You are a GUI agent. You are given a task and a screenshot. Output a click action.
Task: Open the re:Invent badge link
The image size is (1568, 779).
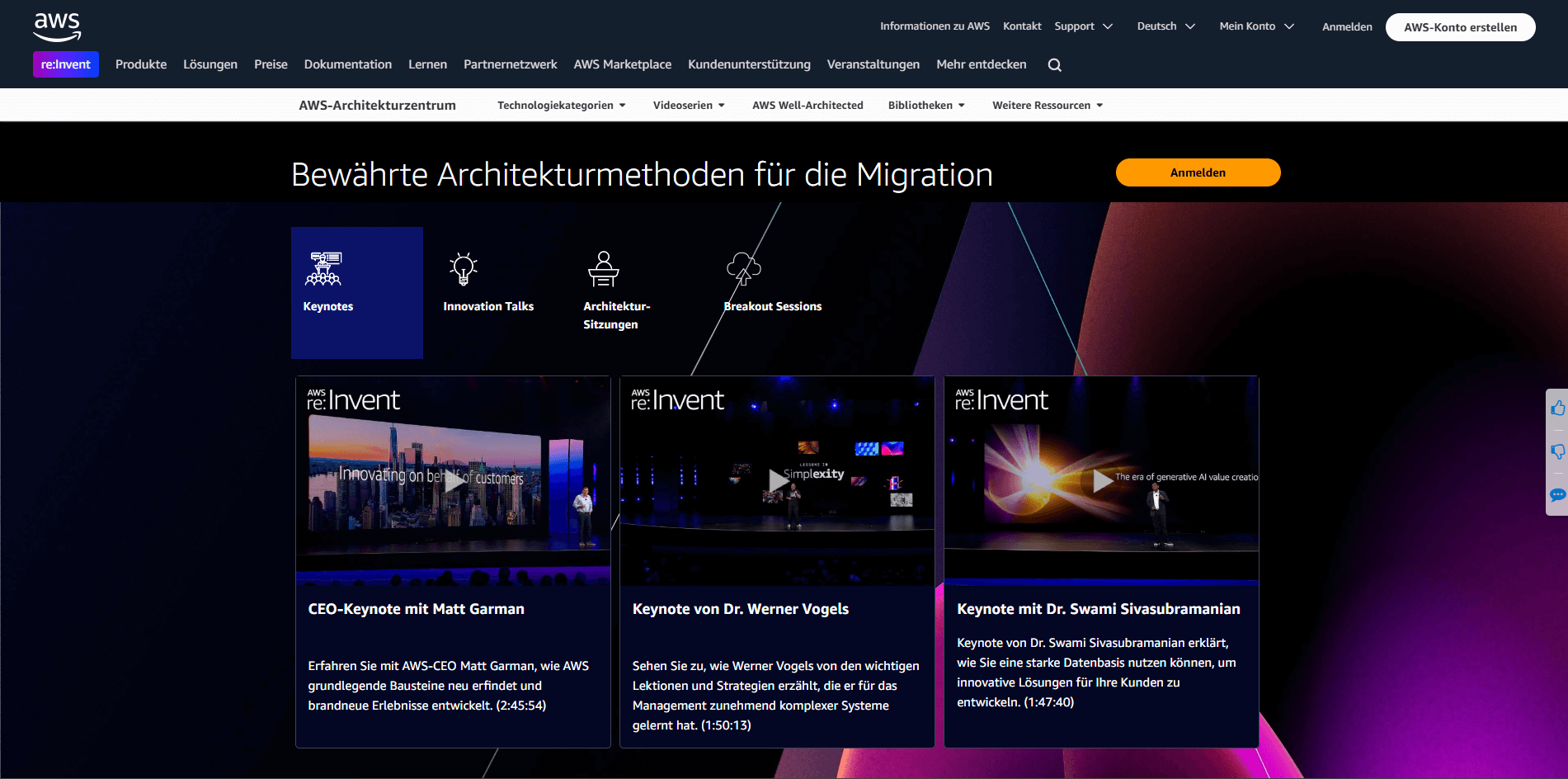tap(66, 64)
